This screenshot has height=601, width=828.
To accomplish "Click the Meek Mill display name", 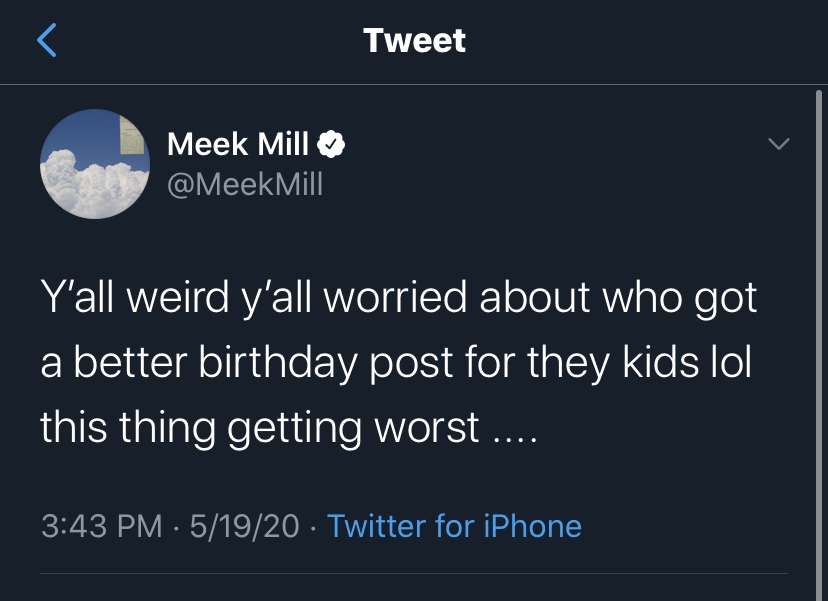I will pos(238,145).
